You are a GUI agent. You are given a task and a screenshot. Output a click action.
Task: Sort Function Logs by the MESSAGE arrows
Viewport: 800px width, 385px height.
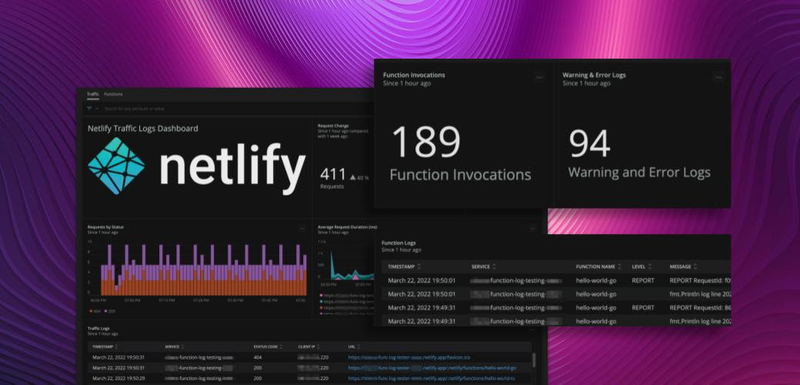tap(695, 267)
